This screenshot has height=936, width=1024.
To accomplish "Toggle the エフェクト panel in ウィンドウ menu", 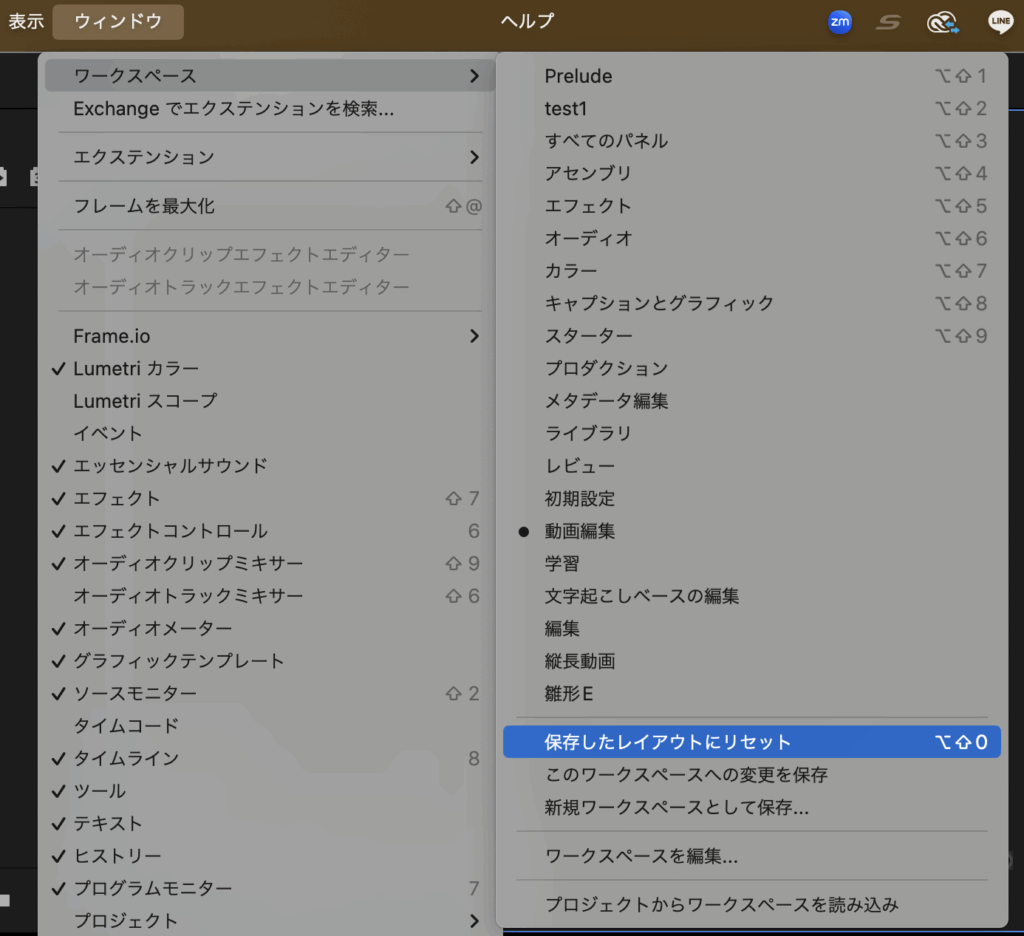I will [270, 498].
